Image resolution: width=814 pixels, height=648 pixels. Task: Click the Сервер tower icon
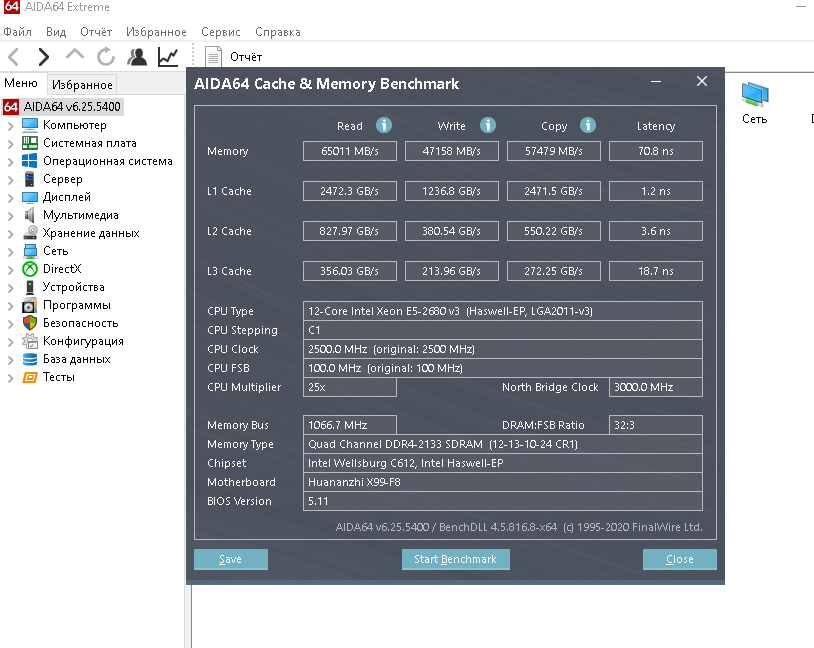(30, 179)
